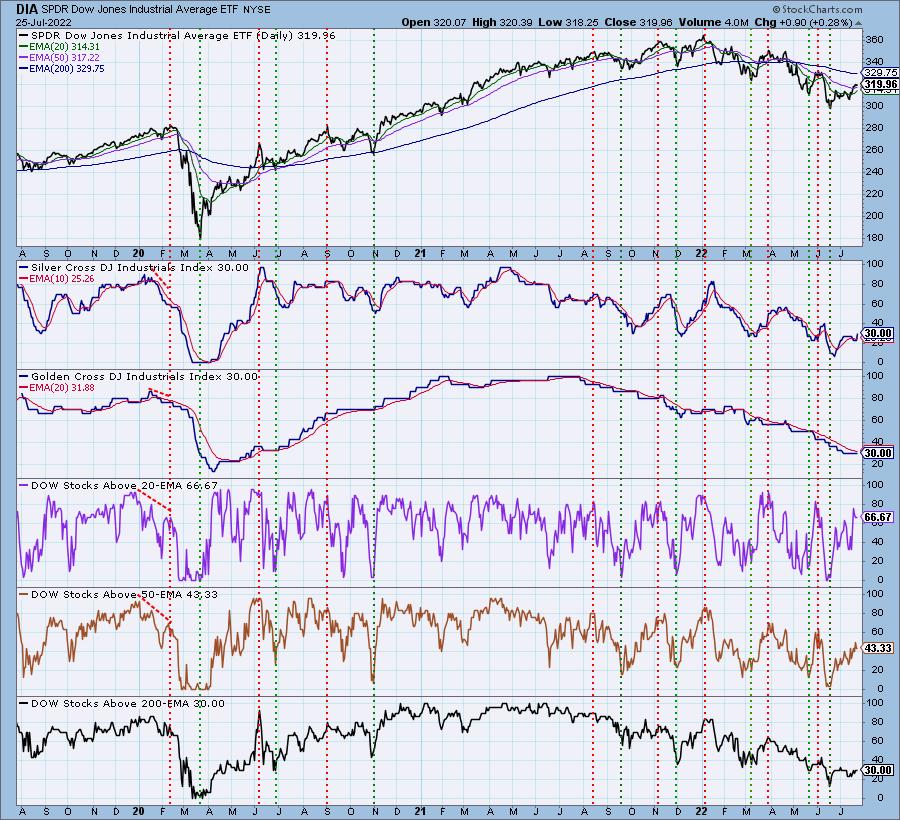Screen dimensions: 900x820
Task: Click the Low 318.25 value
Action: point(568,22)
